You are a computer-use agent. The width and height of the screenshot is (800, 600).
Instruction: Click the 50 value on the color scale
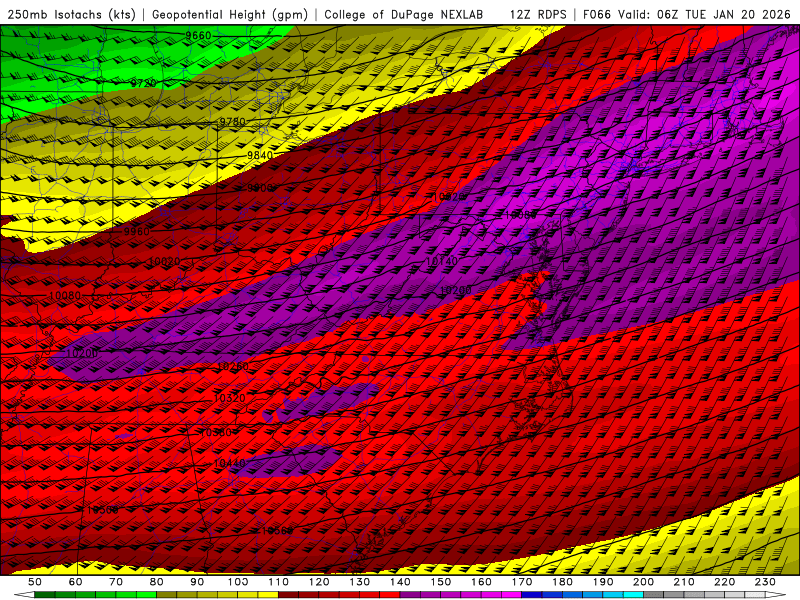(x=35, y=582)
